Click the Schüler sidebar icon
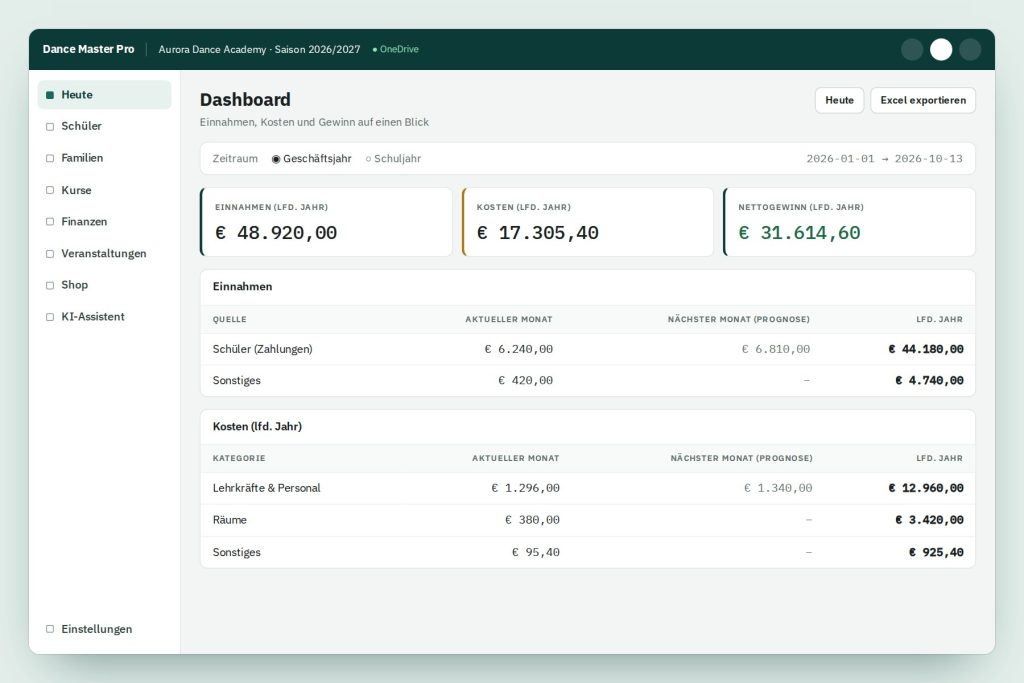This screenshot has height=683, width=1024. 50,127
